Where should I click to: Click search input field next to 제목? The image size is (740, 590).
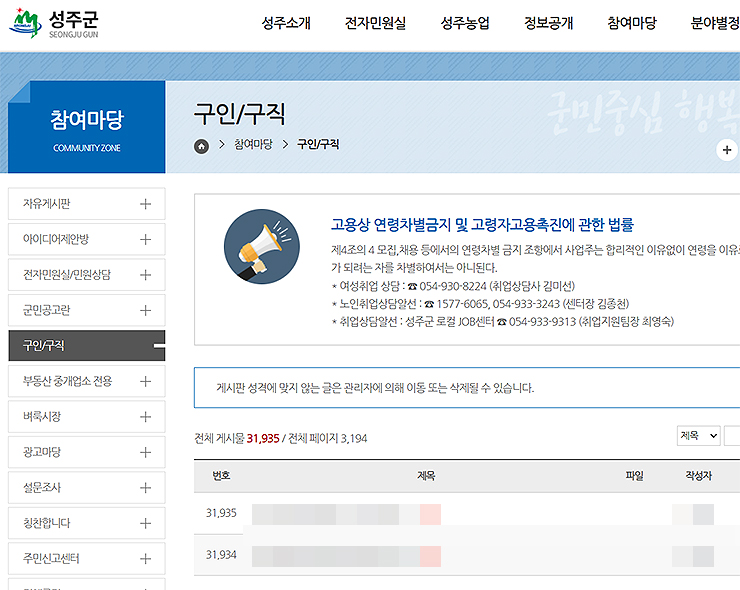732,436
